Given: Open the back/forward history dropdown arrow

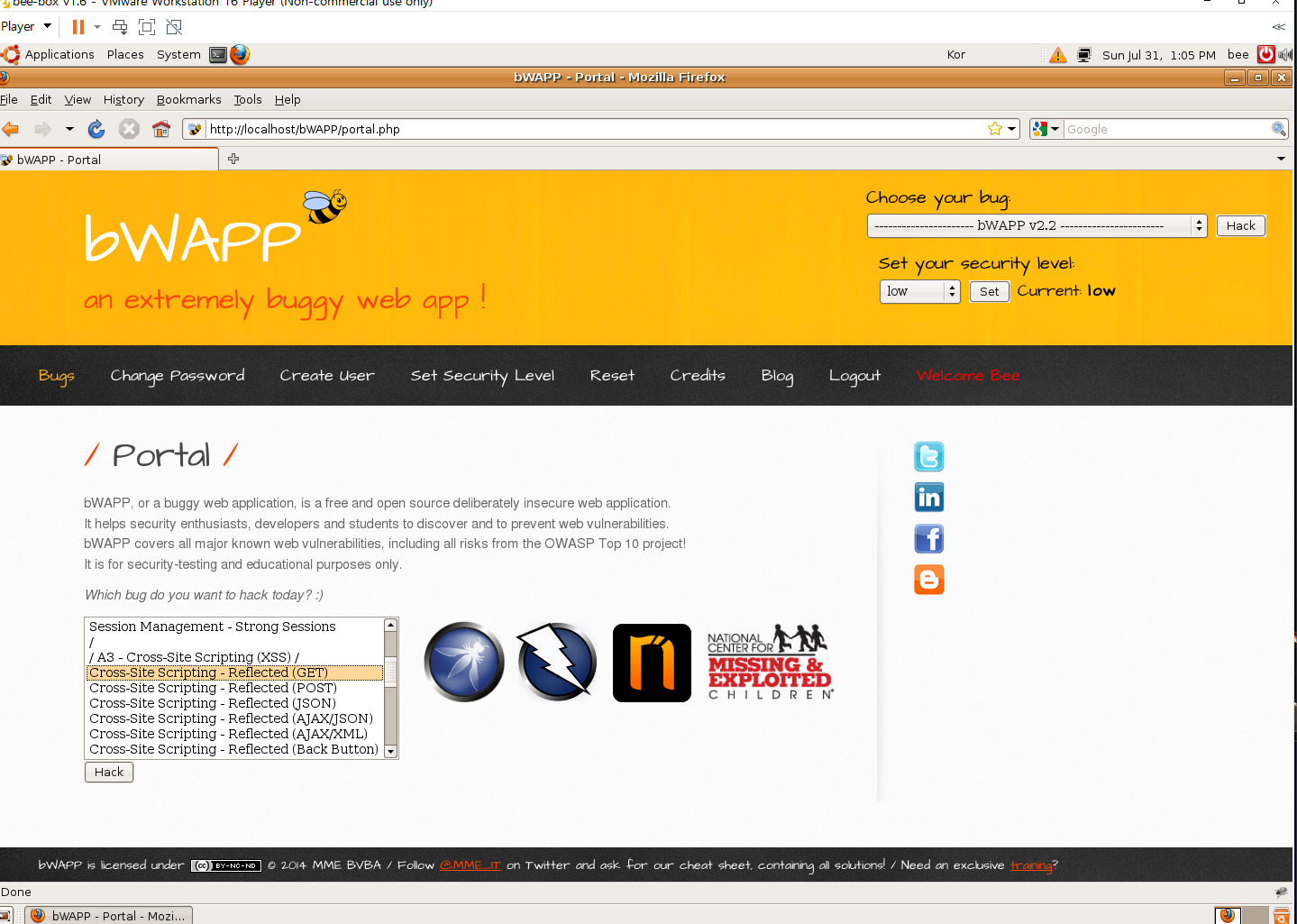Looking at the screenshot, I should tap(69, 129).
